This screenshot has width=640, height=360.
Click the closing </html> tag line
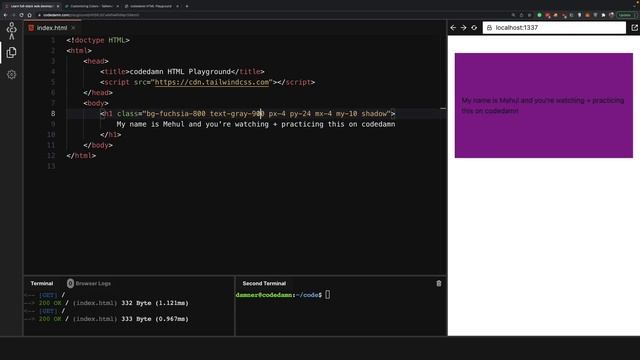[81, 156]
